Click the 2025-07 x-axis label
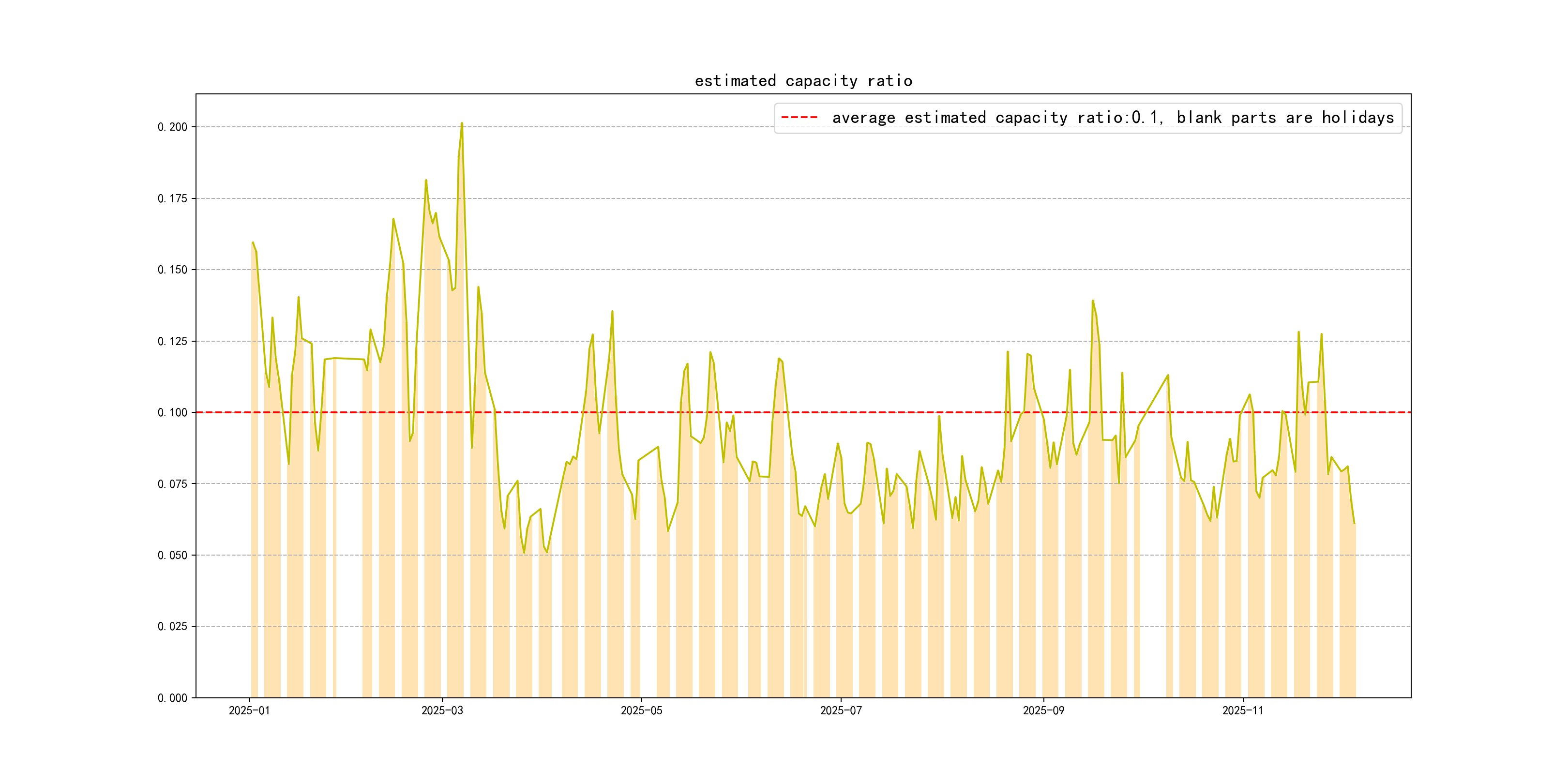Viewport: 1568px width, 784px height. pyautogui.click(x=841, y=710)
